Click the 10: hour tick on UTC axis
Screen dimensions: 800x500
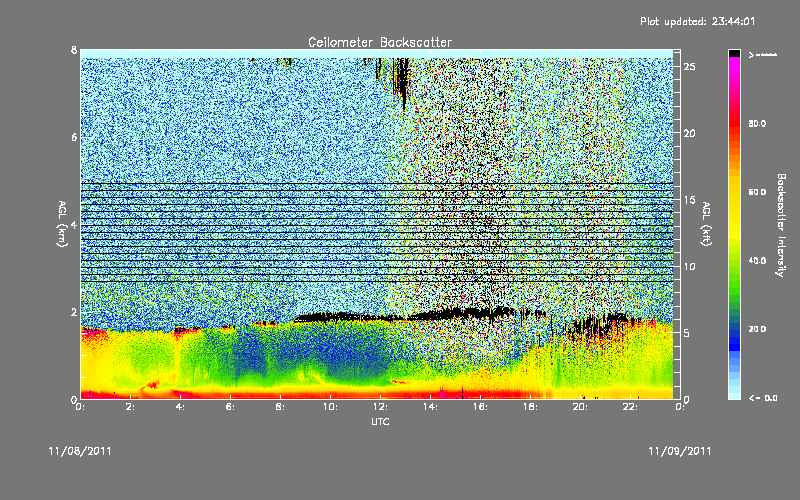click(x=330, y=407)
